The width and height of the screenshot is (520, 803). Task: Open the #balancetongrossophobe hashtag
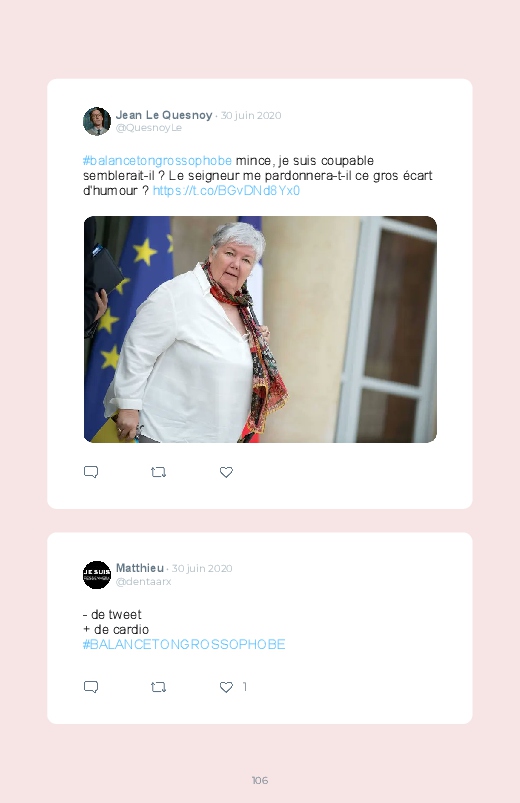157,161
